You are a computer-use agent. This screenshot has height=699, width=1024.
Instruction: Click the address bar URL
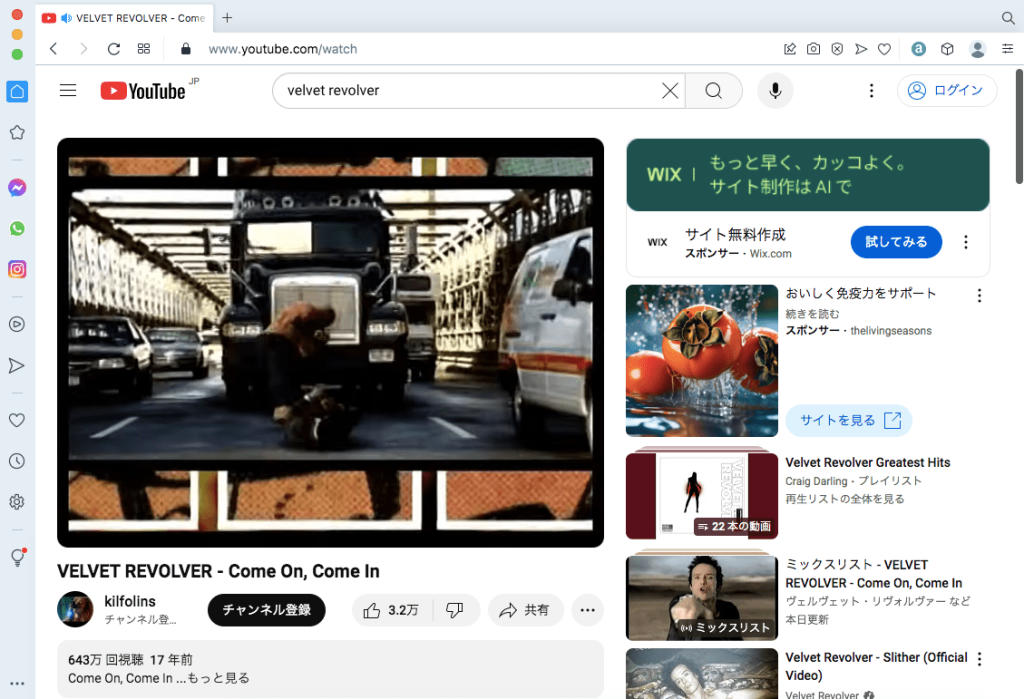(x=283, y=49)
